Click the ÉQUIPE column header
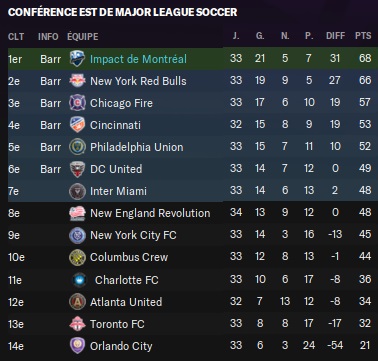 (x=83, y=36)
